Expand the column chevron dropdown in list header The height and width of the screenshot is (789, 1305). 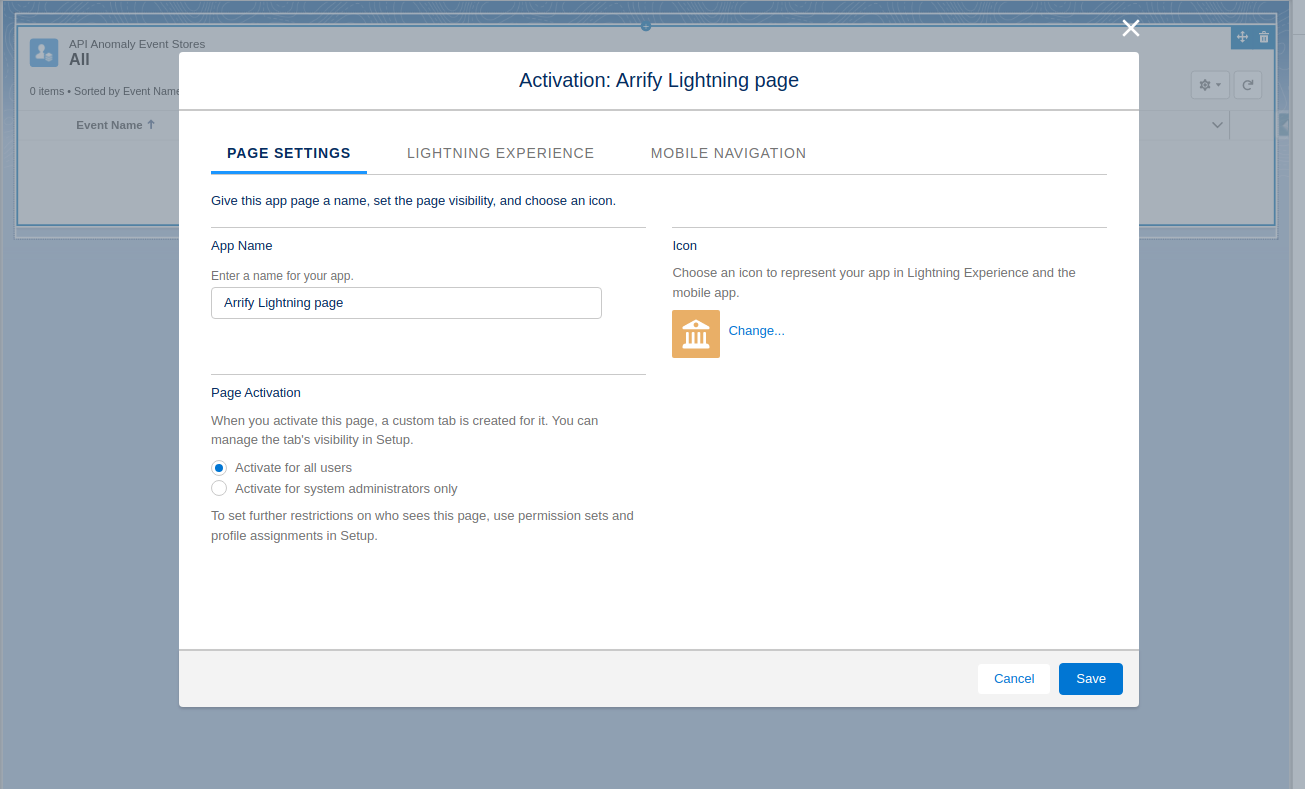[x=1217, y=125]
